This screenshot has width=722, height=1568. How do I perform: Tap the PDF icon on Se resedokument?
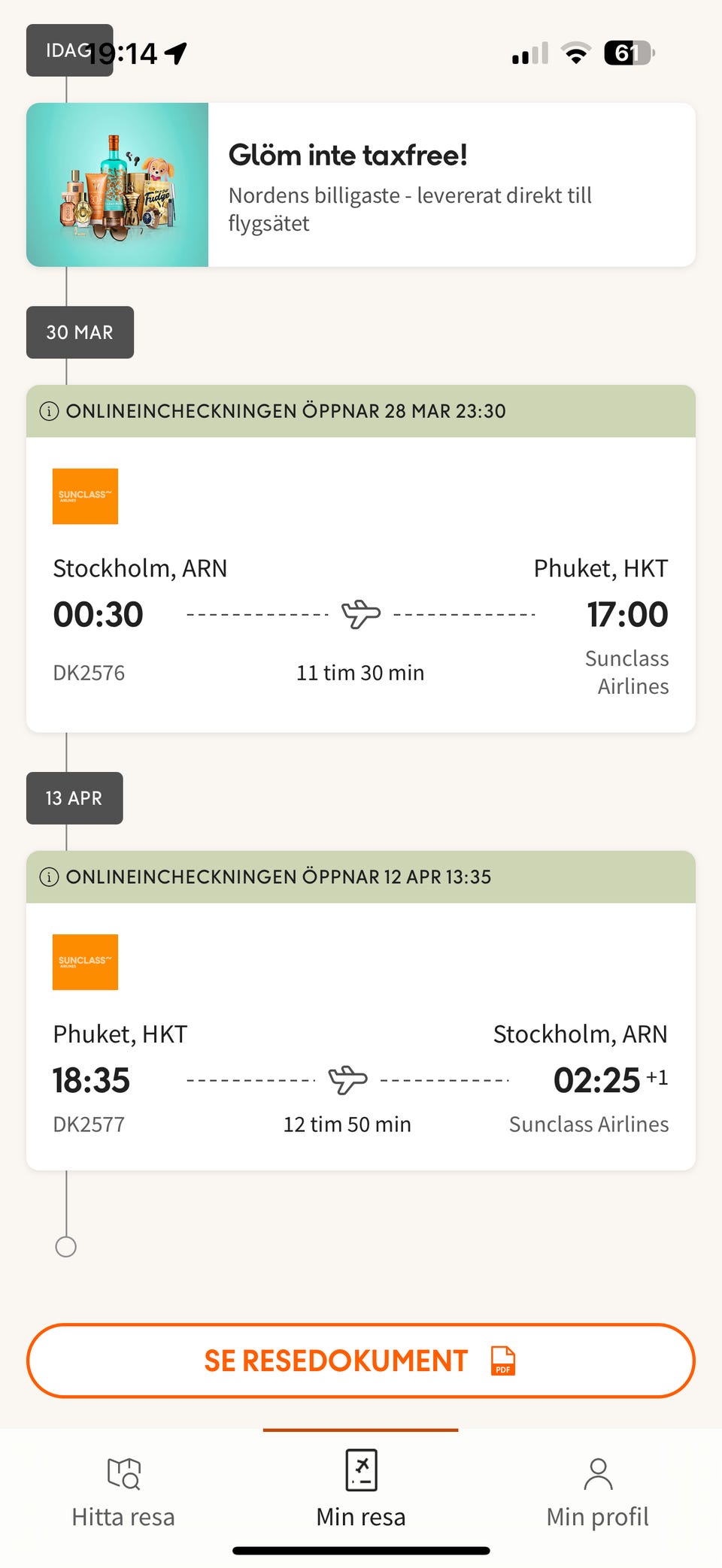point(502,1361)
